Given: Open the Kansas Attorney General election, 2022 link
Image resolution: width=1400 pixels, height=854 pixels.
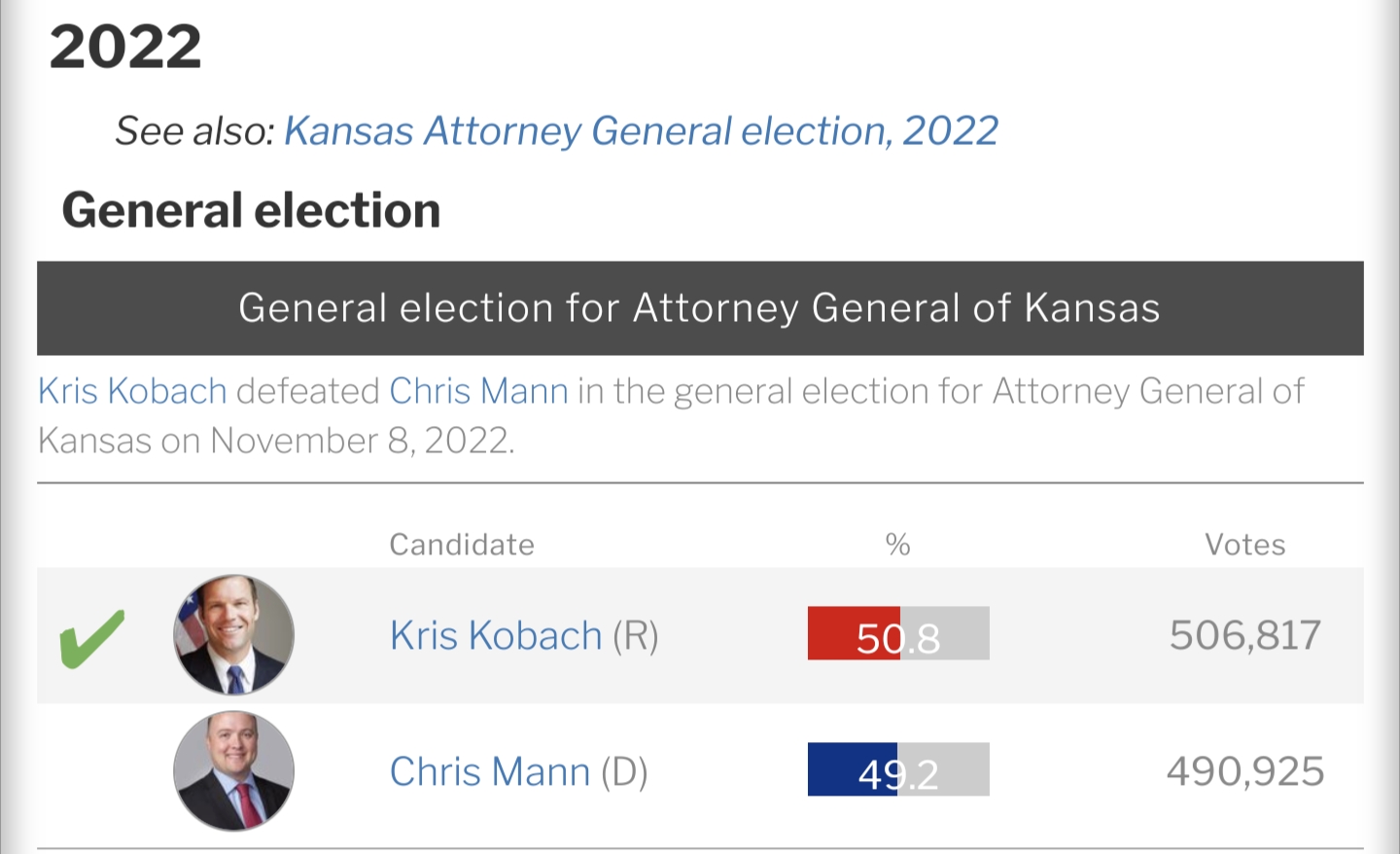Looking at the screenshot, I should [641, 131].
